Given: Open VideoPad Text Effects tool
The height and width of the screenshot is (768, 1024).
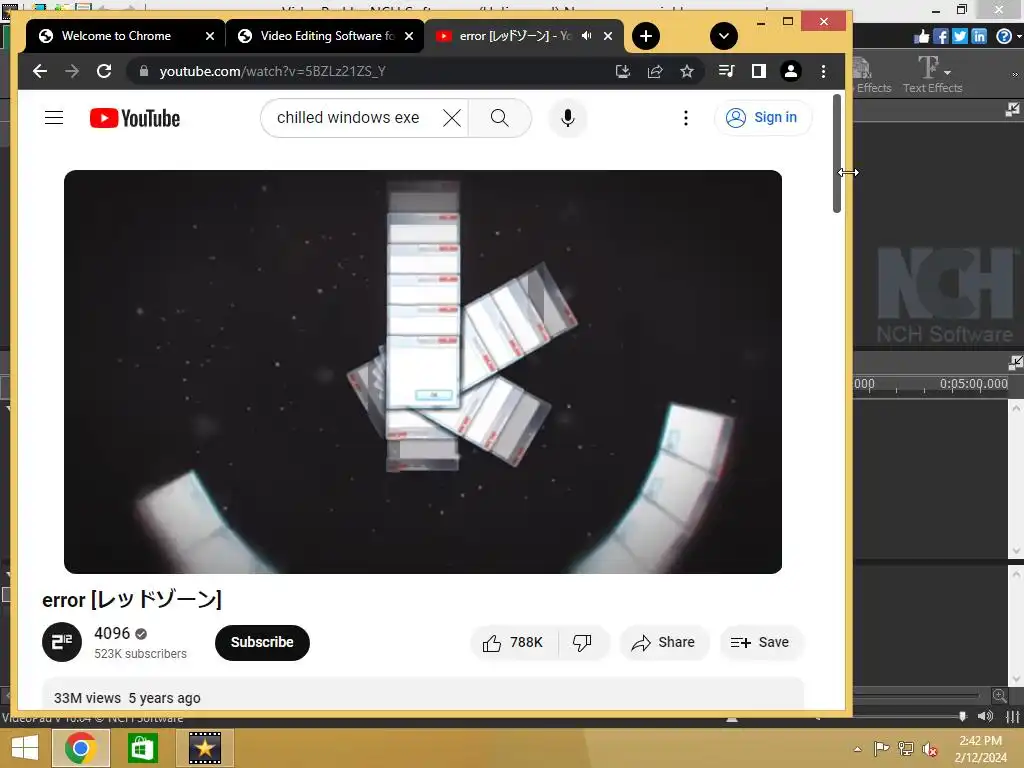Looking at the screenshot, I should [932, 74].
